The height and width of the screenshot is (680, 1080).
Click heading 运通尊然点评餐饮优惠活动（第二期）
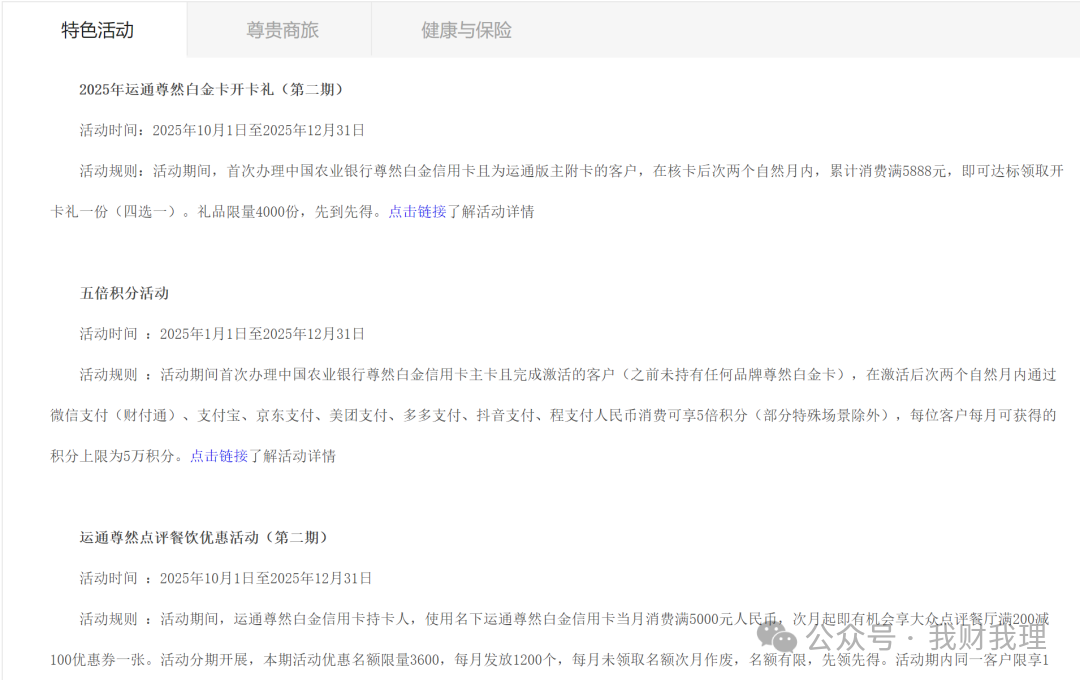[204, 537]
